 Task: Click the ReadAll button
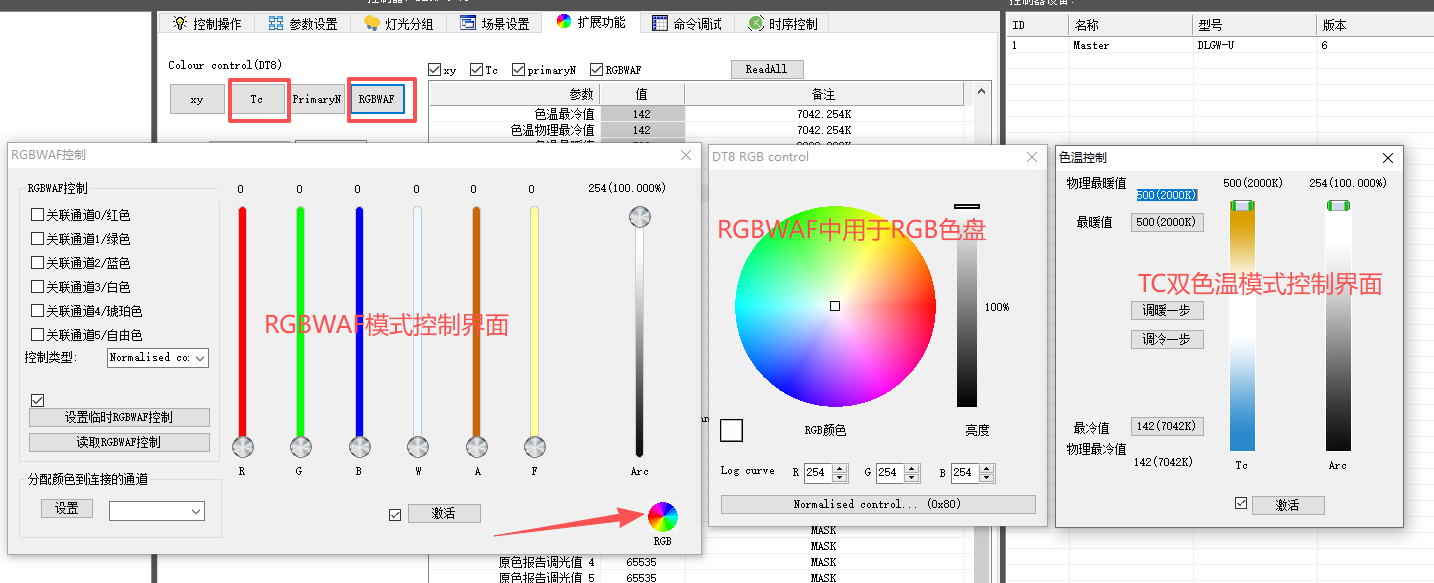[767, 69]
